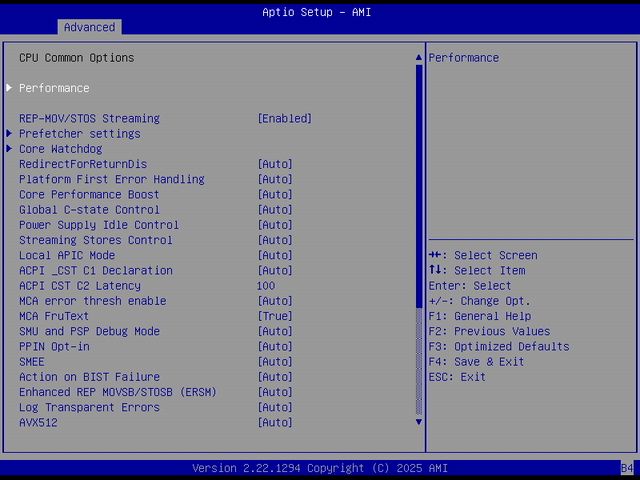Select Power Supply Idle Control
Image resolution: width=640 pixels, height=480 pixels.
point(99,225)
